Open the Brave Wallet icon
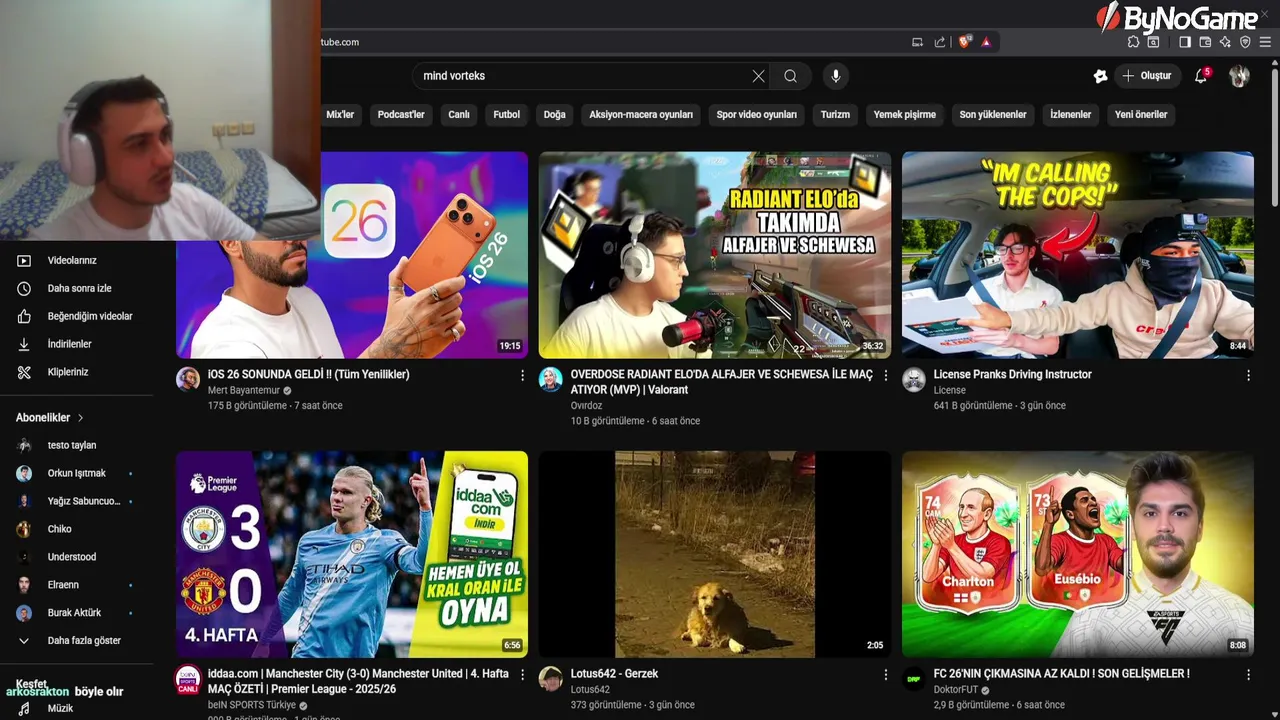The image size is (1280, 720). click(x=1205, y=42)
